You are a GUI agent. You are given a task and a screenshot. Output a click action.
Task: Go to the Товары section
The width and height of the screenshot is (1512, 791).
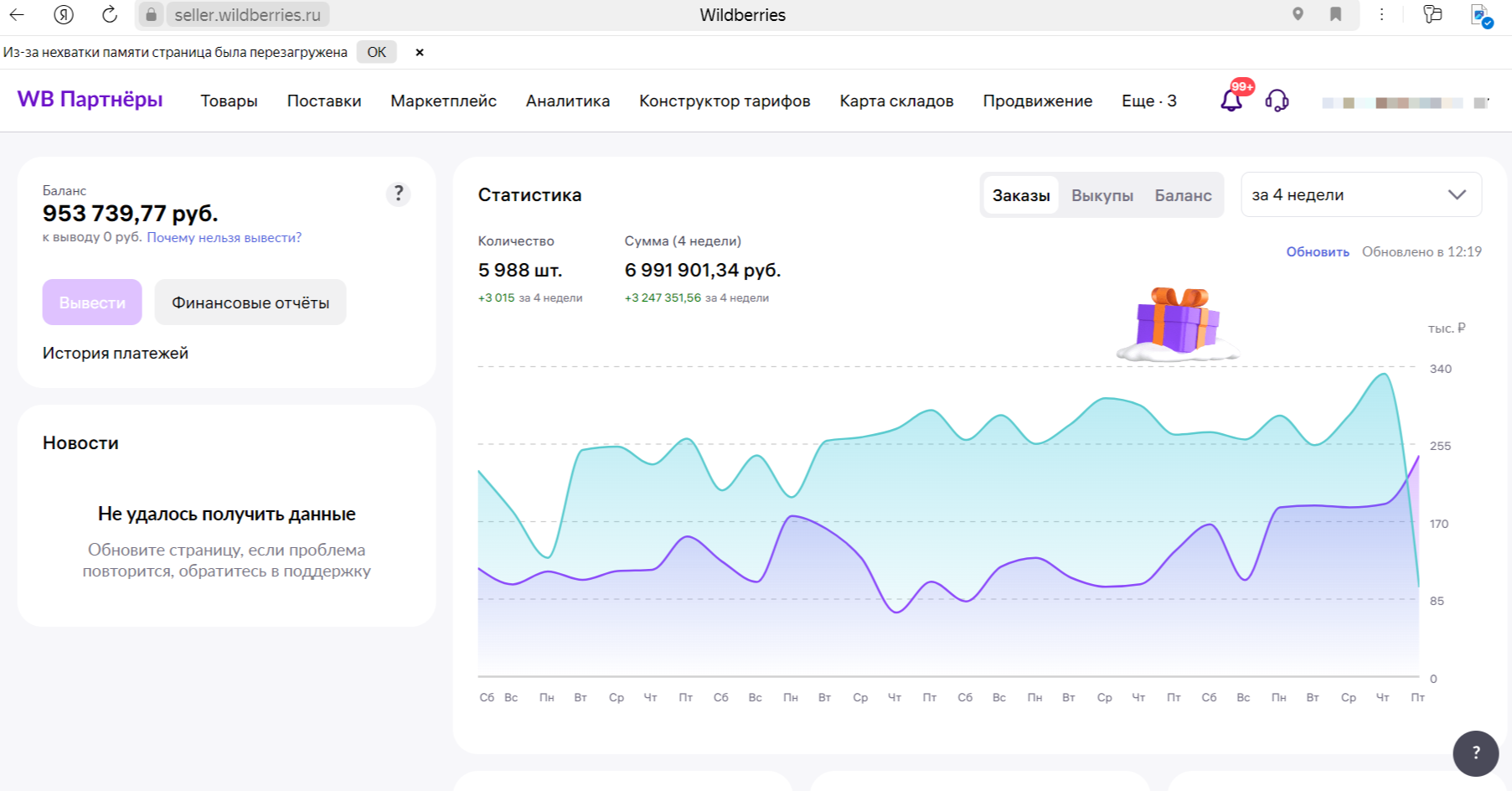point(229,101)
